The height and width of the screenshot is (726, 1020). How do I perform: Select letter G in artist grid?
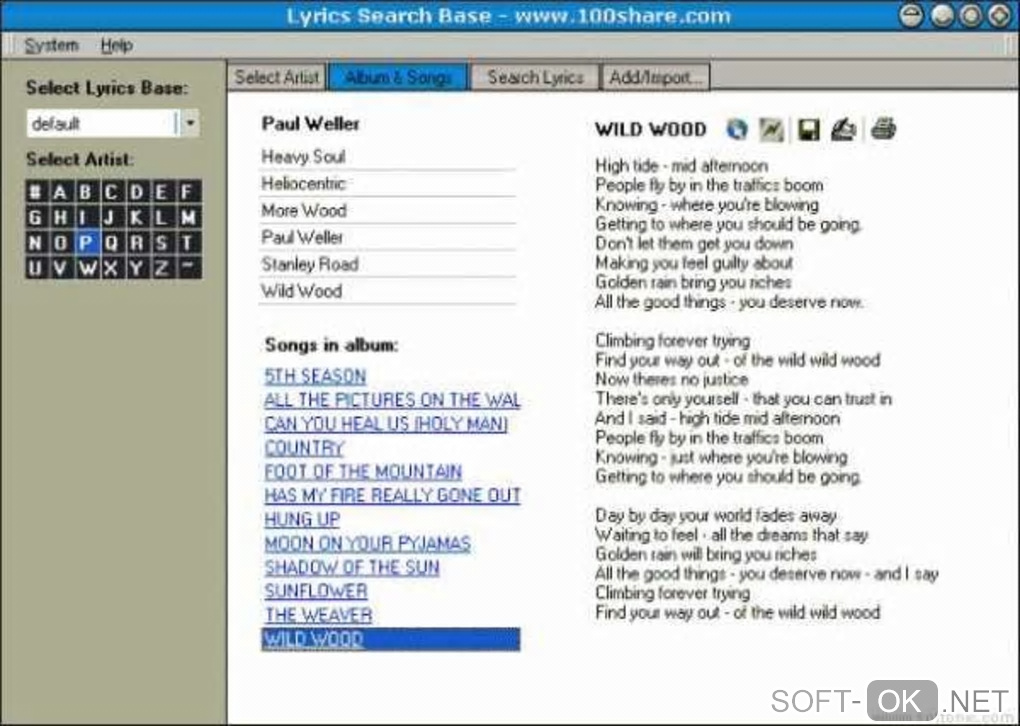(x=36, y=217)
